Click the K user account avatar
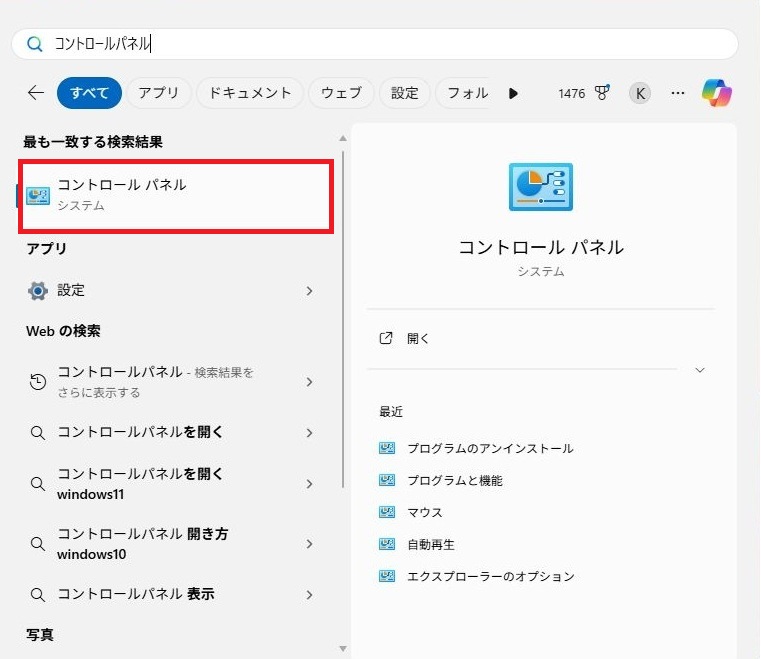 coord(640,93)
